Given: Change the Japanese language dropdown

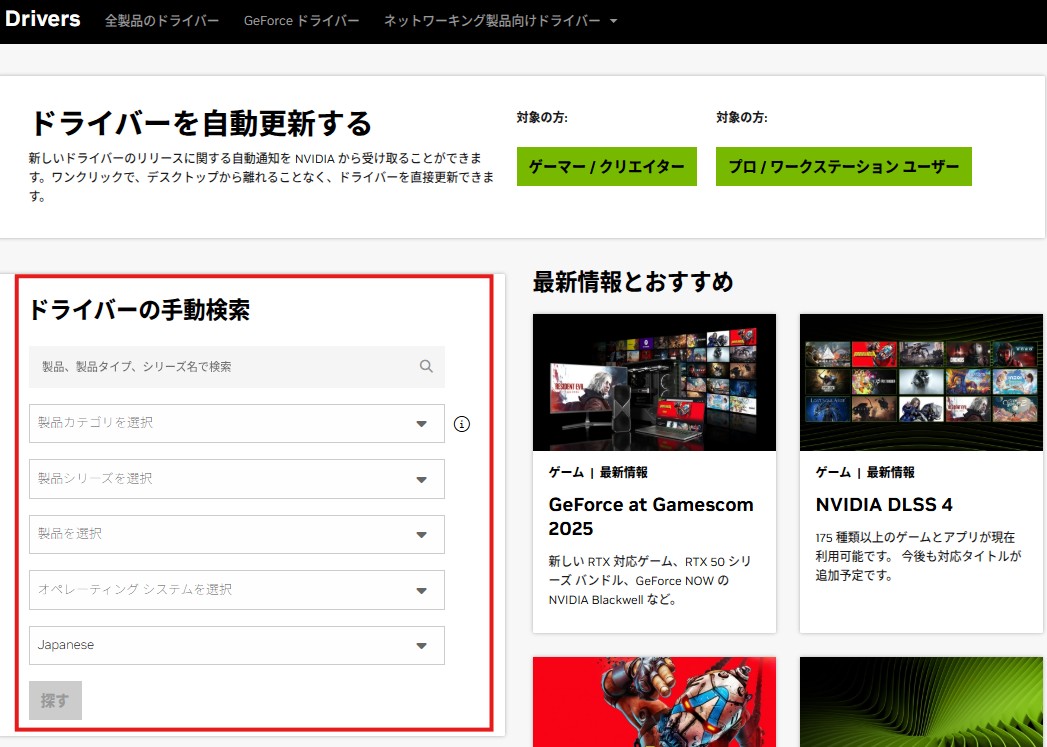Looking at the screenshot, I should (236, 645).
